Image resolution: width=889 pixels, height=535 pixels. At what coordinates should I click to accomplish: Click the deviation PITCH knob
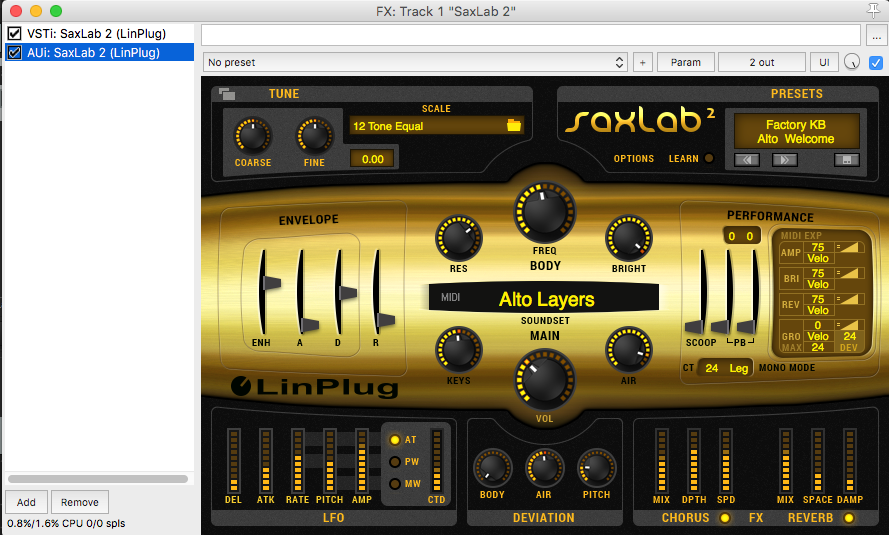coord(596,468)
